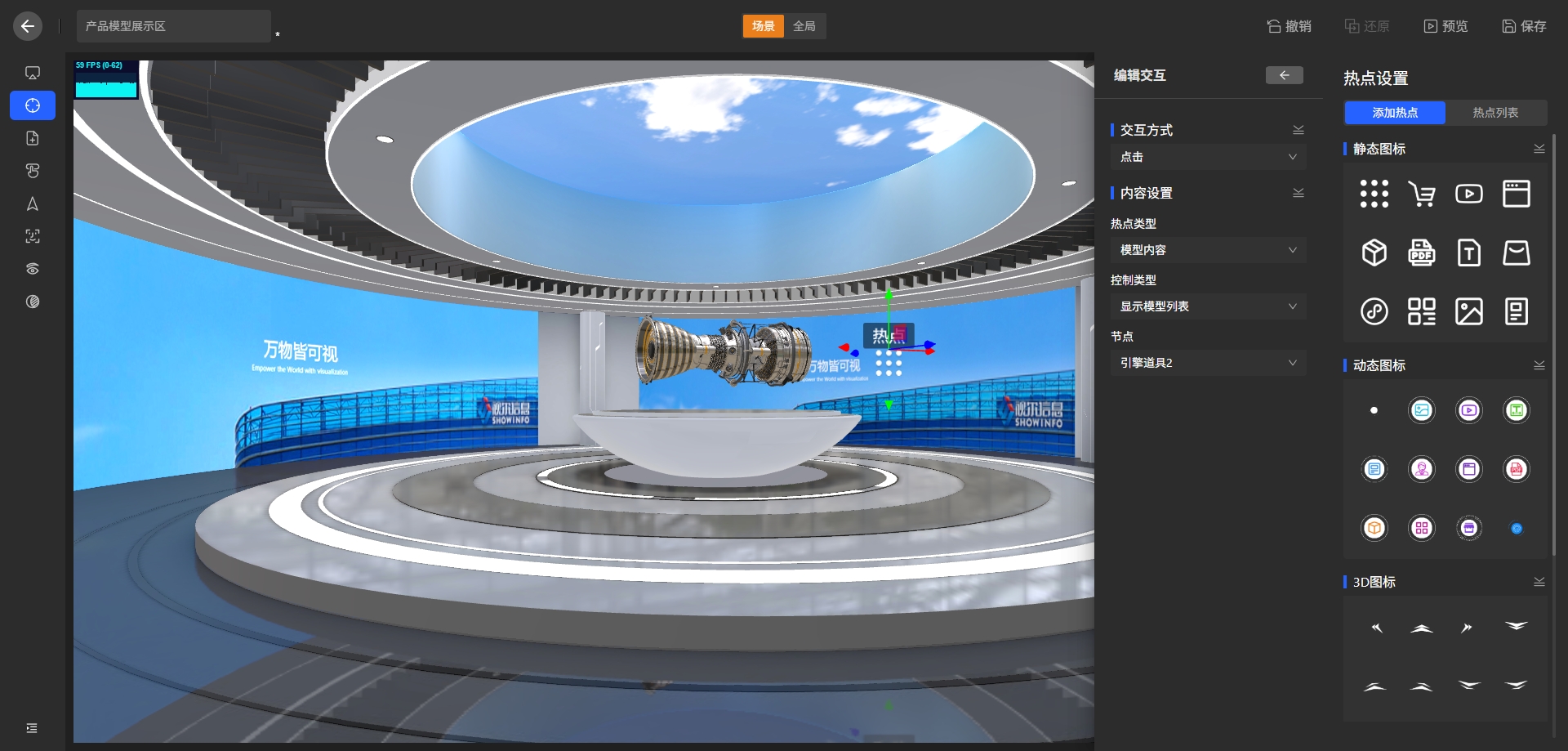
Task: Open the 热点类型 模型内容 dropdown
Action: point(1207,250)
